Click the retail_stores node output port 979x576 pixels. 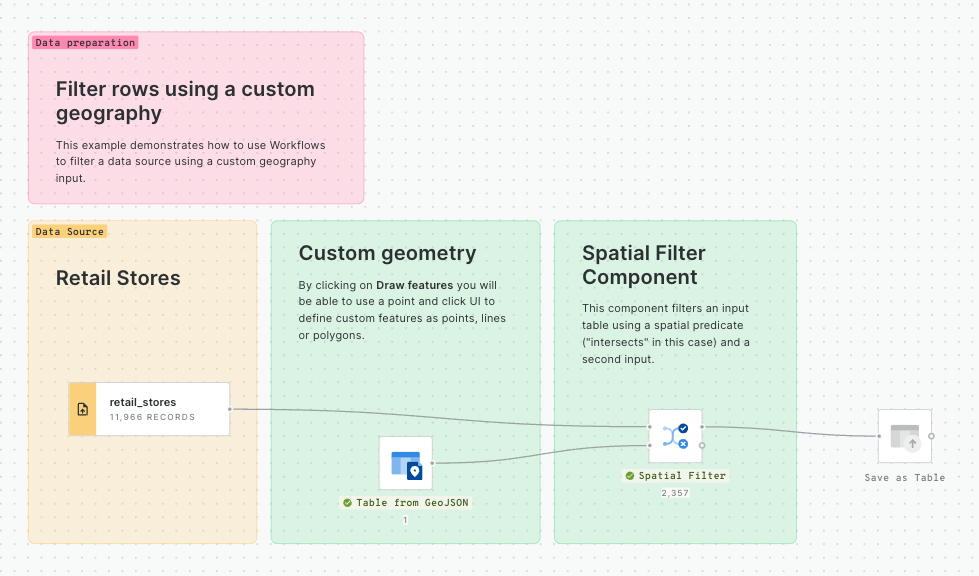[230, 409]
